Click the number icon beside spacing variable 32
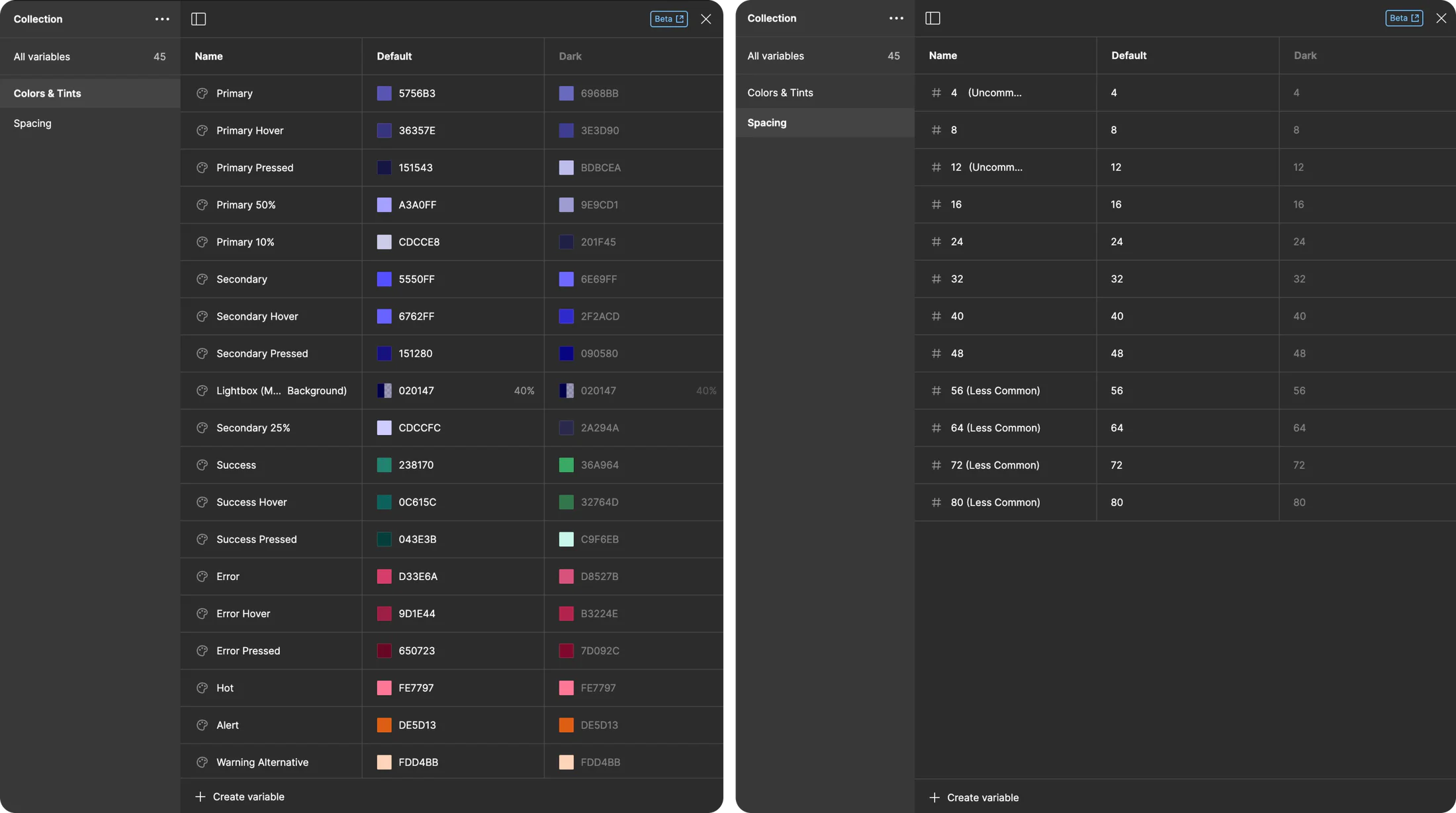This screenshot has height=813, width=1456. [x=936, y=279]
